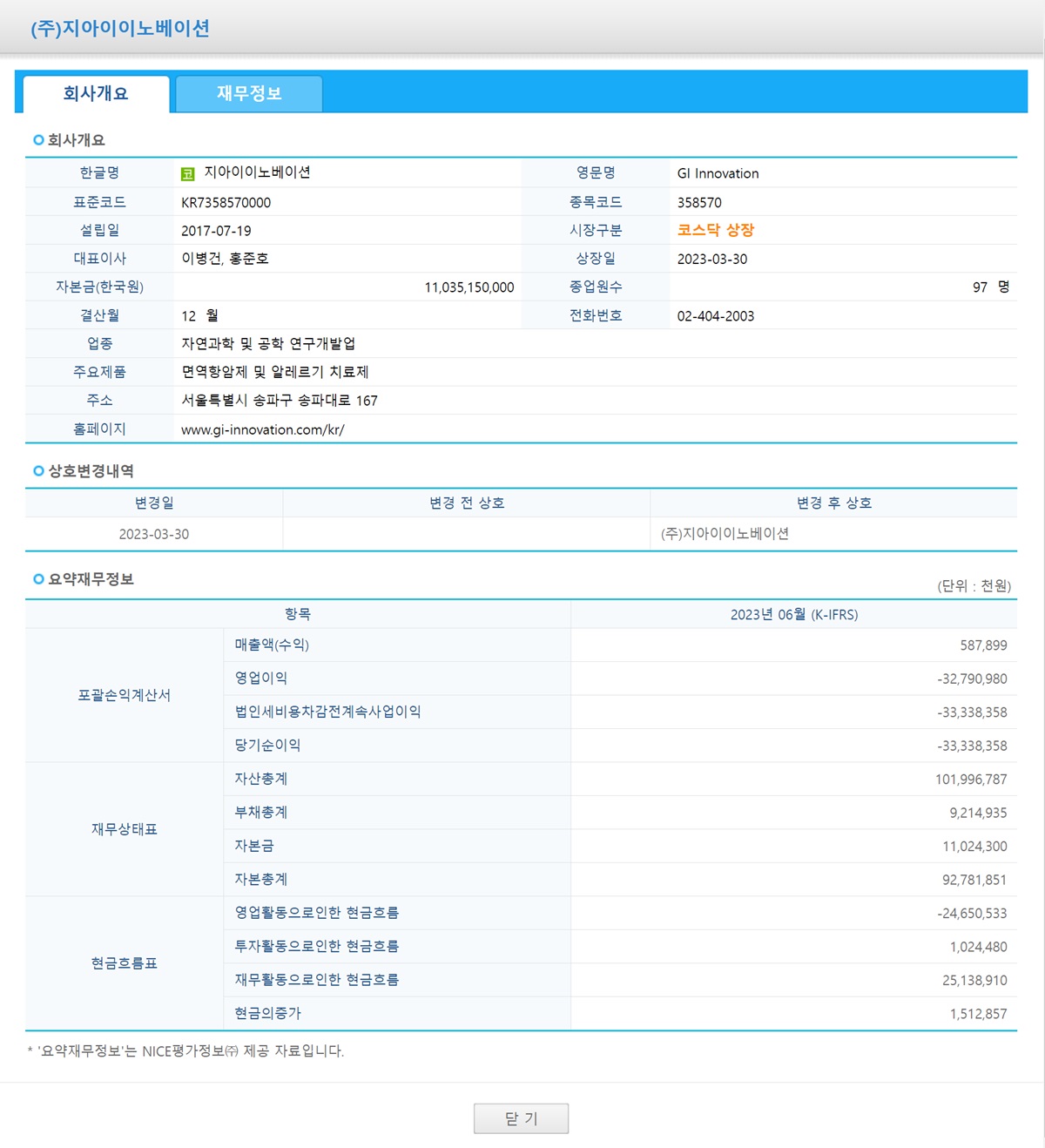Open the www.gi-innovation.com/kr/ homepage link
The width and height of the screenshot is (1045, 1148).
pos(263,429)
